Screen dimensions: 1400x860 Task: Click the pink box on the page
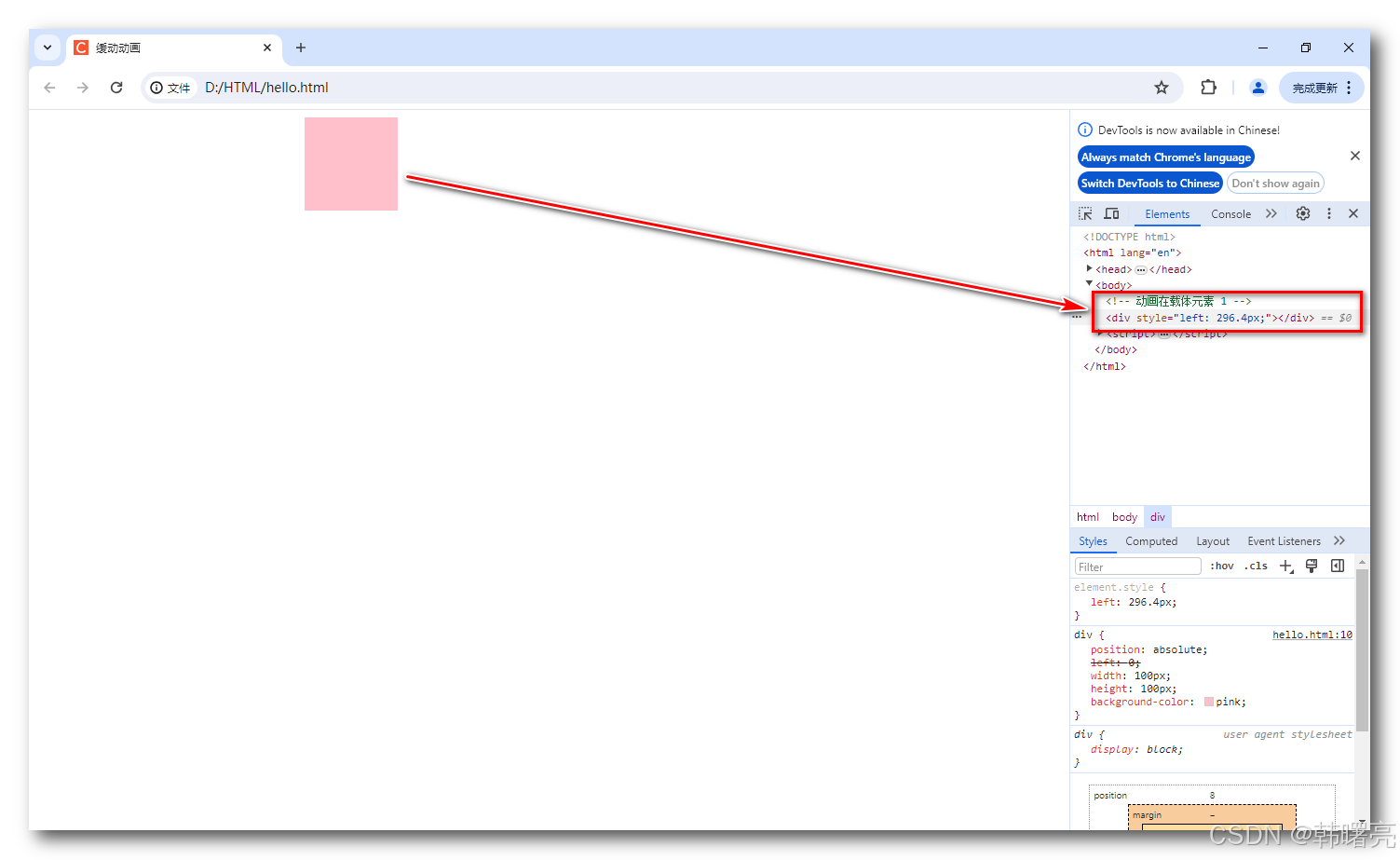351,164
